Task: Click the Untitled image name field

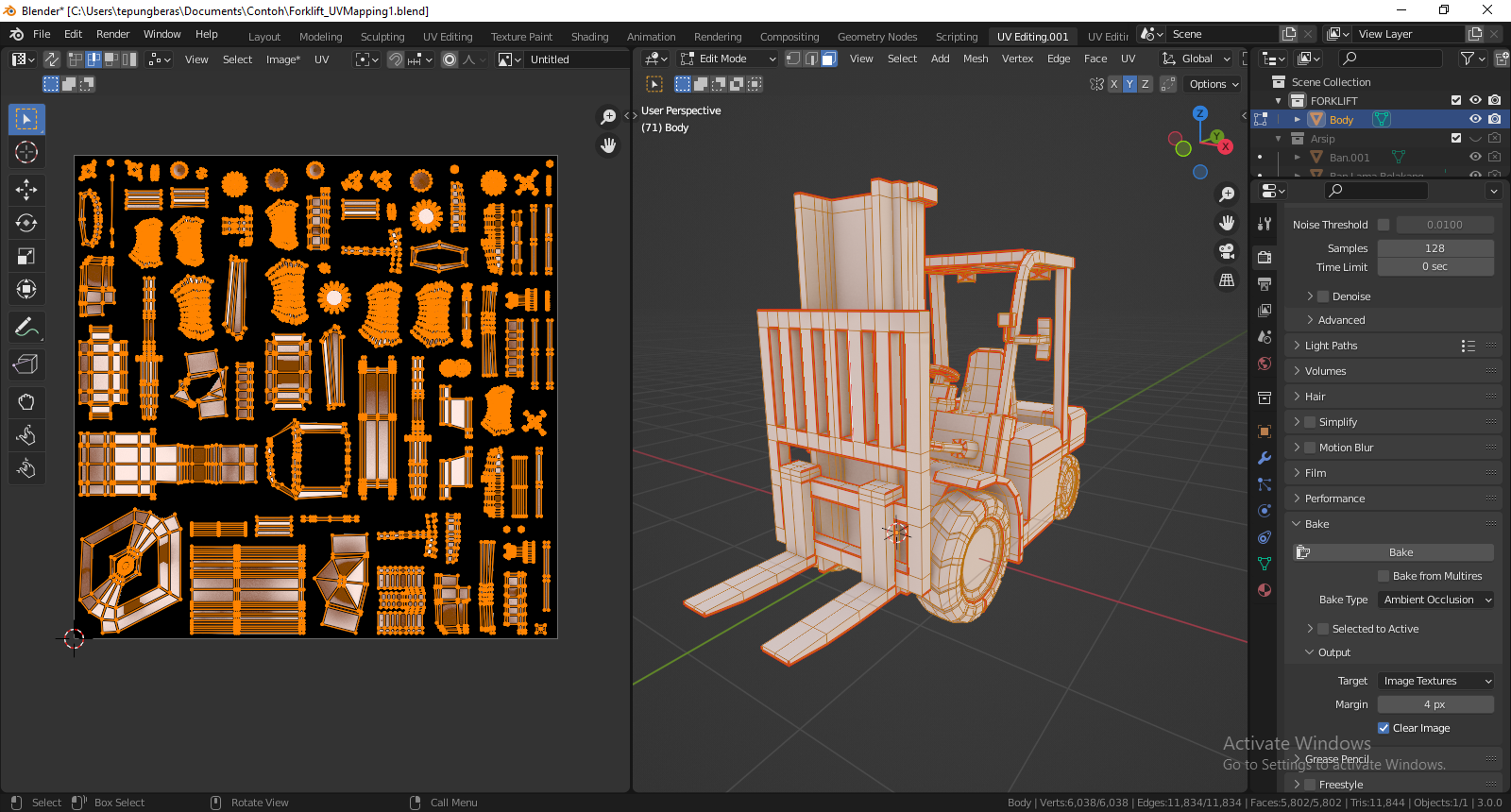Action: coord(576,59)
